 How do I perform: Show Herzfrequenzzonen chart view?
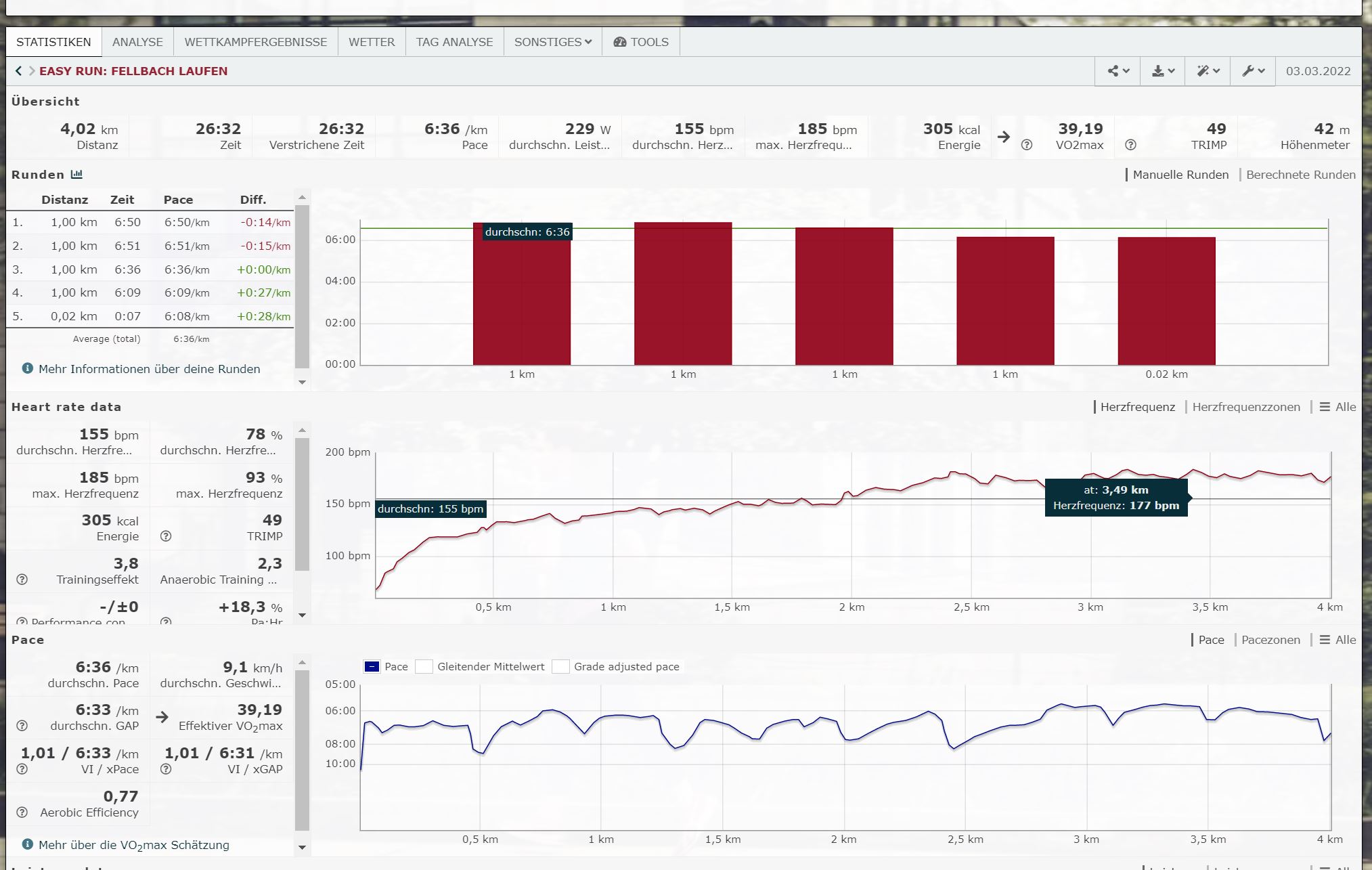1245,407
